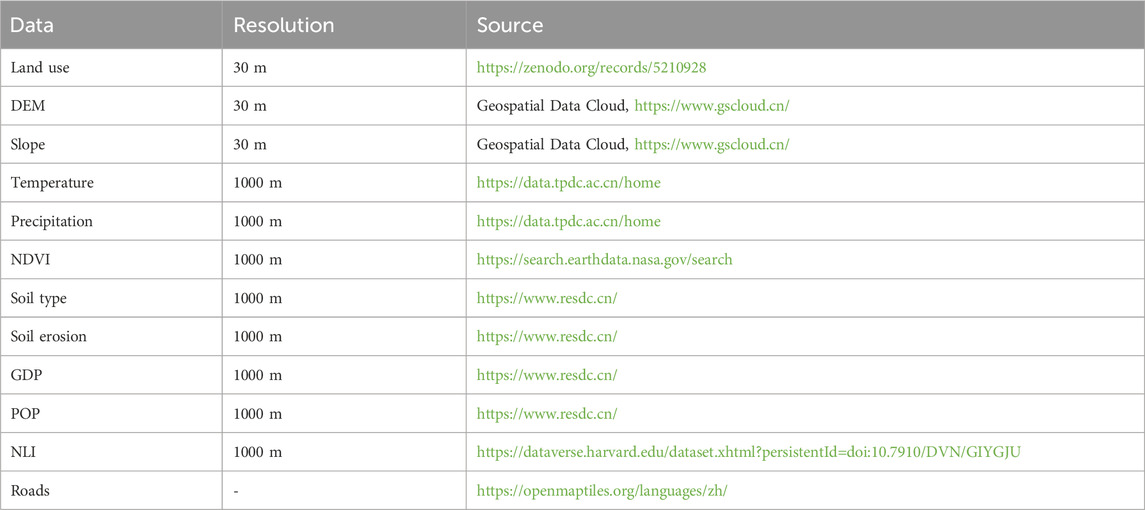Follow the tpdc link for Temperature
The height and width of the screenshot is (510, 1145).
click(569, 183)
